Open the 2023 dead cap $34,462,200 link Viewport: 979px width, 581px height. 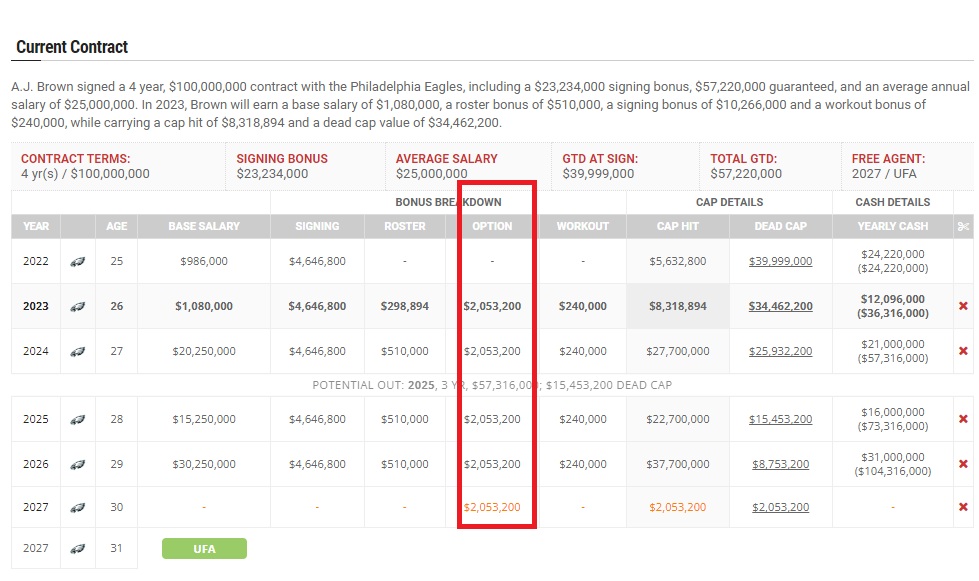pos(780,306)
